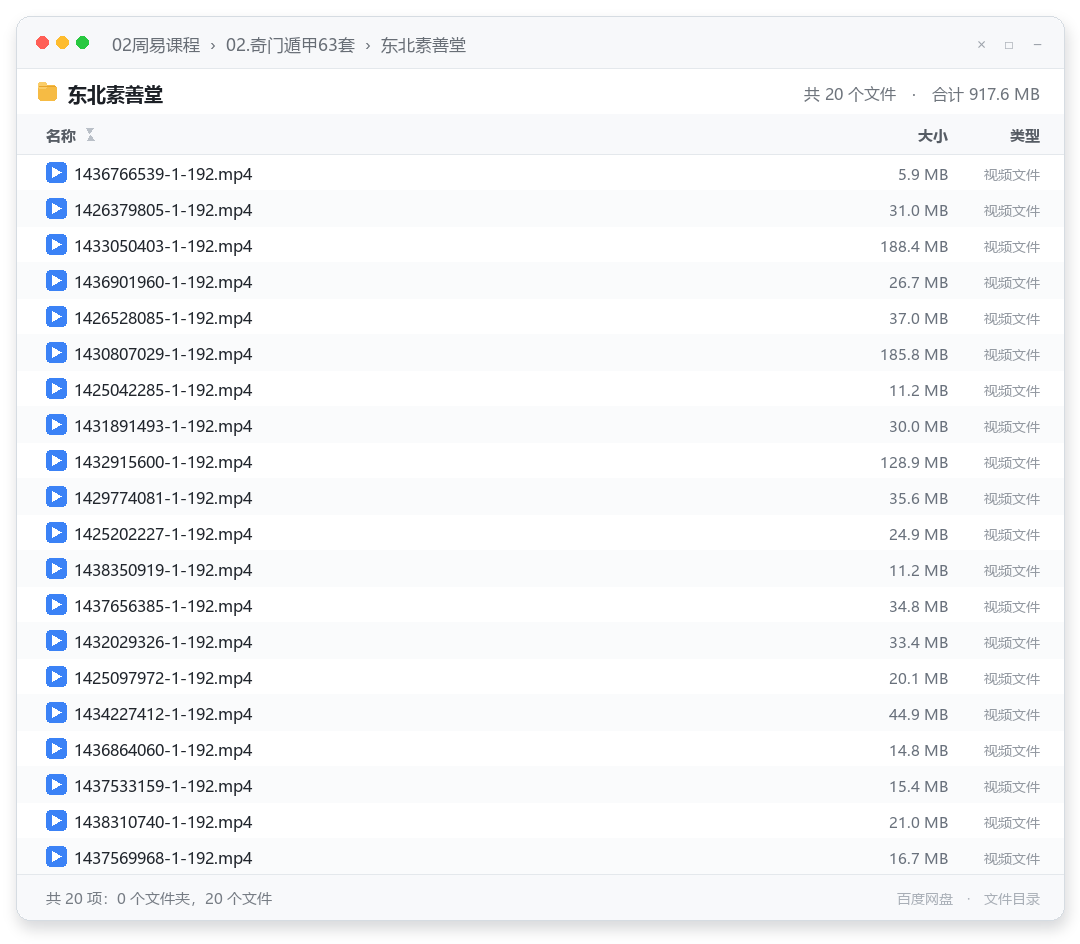Select file name 1425042285-1-192.mp4

click(x=163, y=390)
